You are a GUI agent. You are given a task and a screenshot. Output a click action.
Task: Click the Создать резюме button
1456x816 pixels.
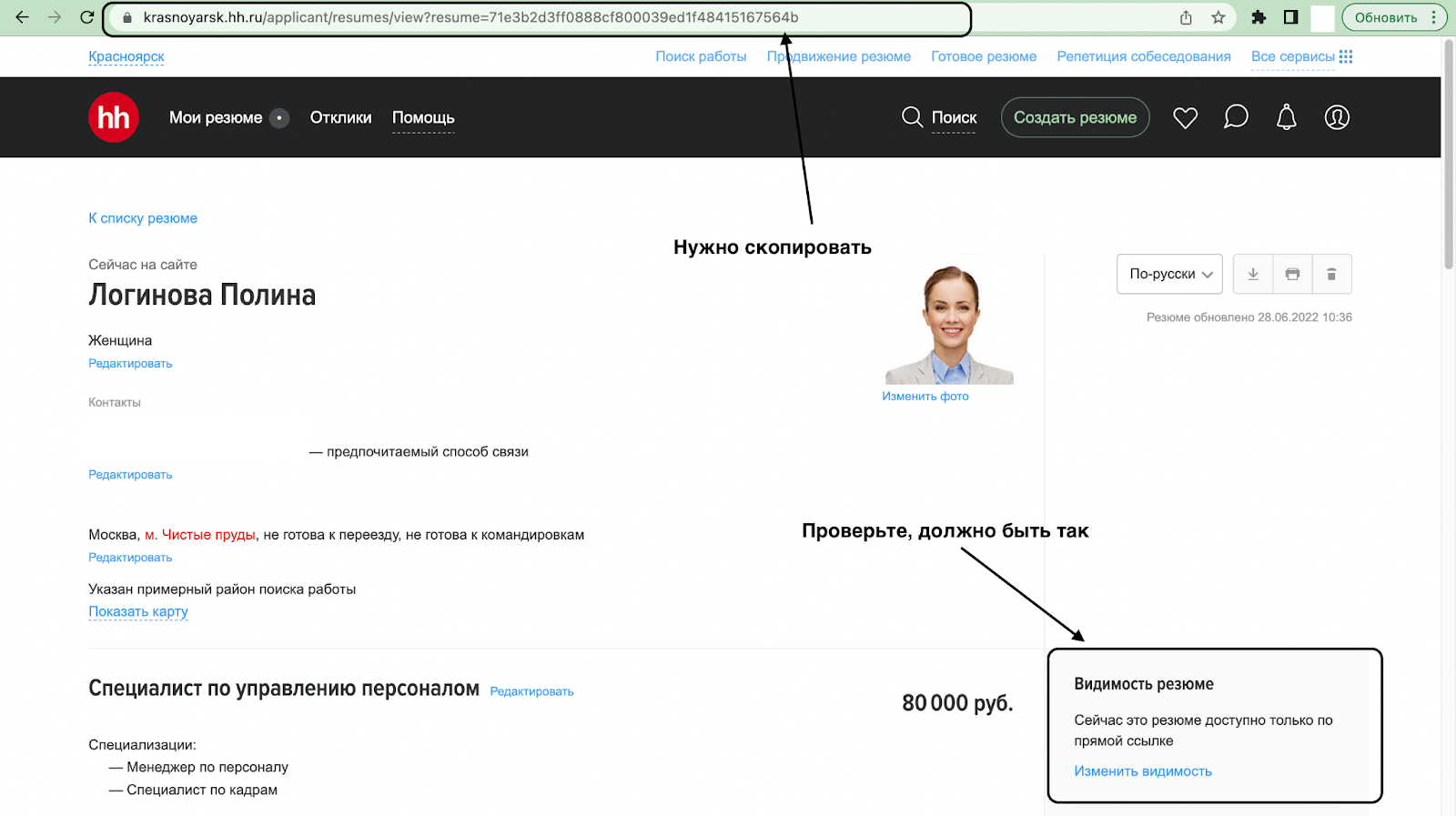click(1075, 117)
